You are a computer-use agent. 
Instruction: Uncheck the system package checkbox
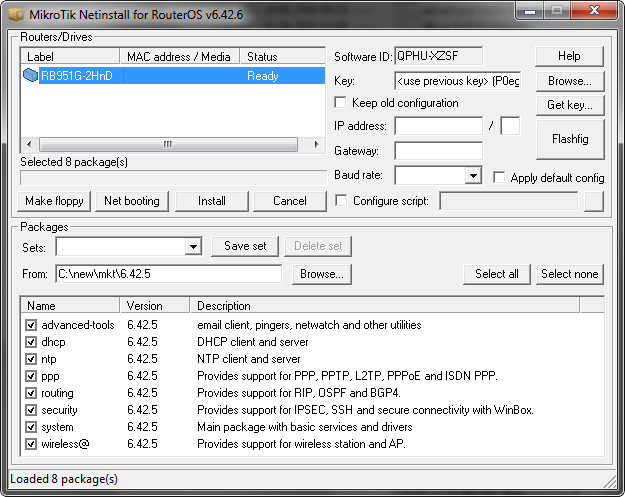click(x=31, y=427)
